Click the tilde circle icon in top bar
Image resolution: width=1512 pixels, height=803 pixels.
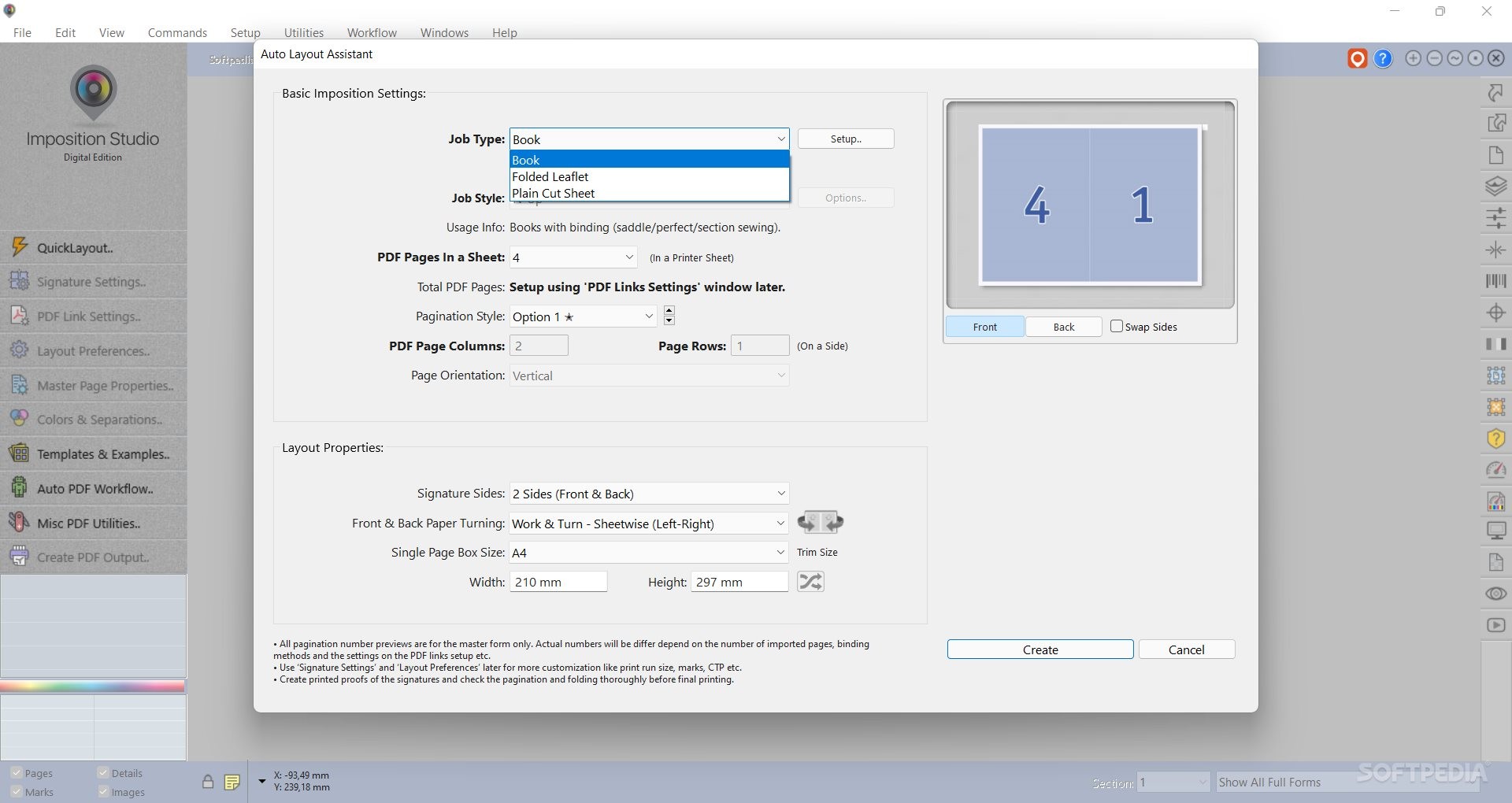coord(1455,58)
